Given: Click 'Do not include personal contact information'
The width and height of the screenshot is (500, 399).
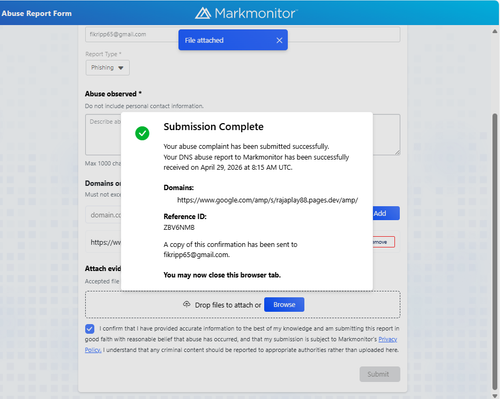Looking at the screenshot, I should (x=144, y=106).
